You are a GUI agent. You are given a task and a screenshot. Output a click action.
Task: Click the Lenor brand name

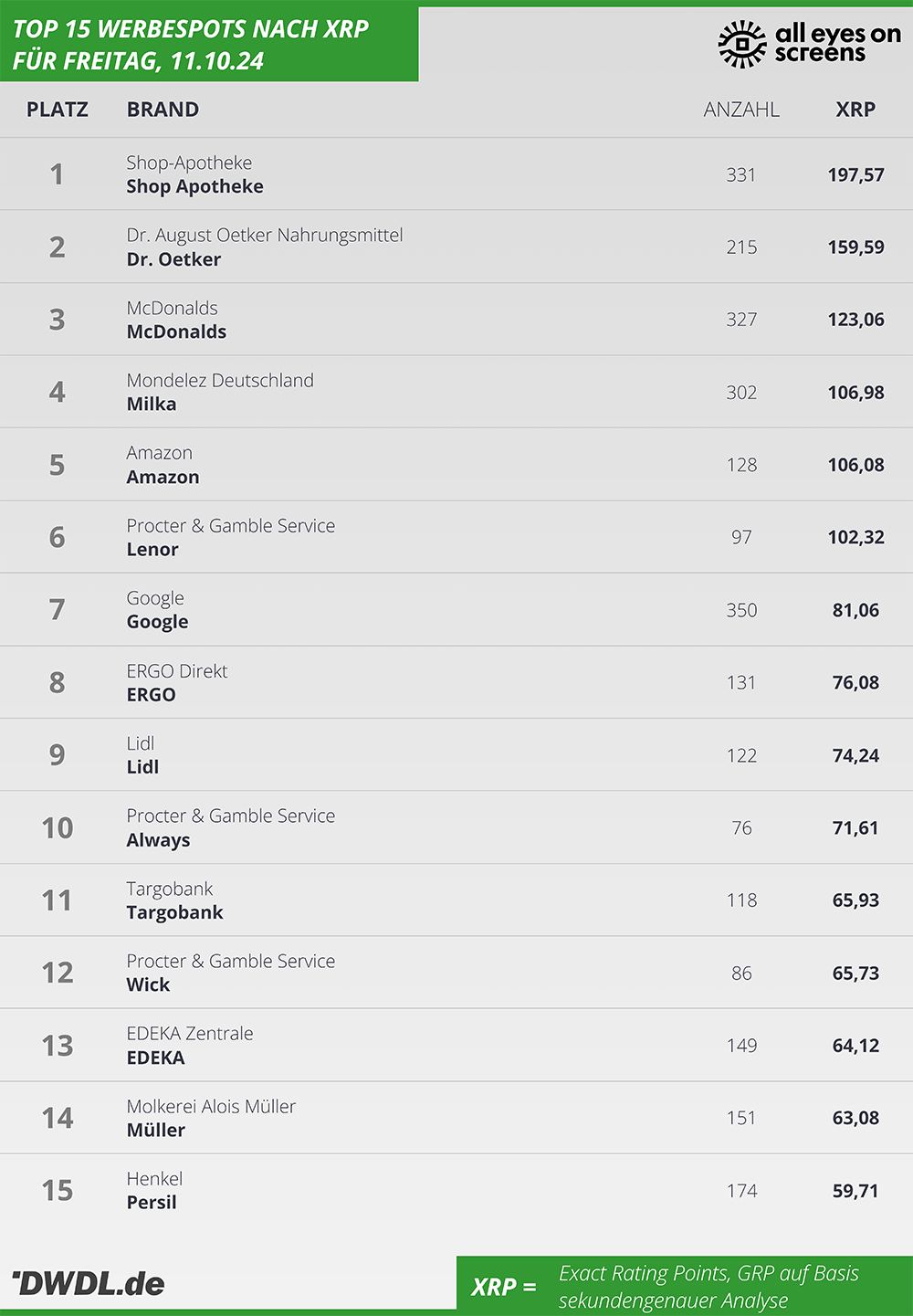[x=152, y=549]
